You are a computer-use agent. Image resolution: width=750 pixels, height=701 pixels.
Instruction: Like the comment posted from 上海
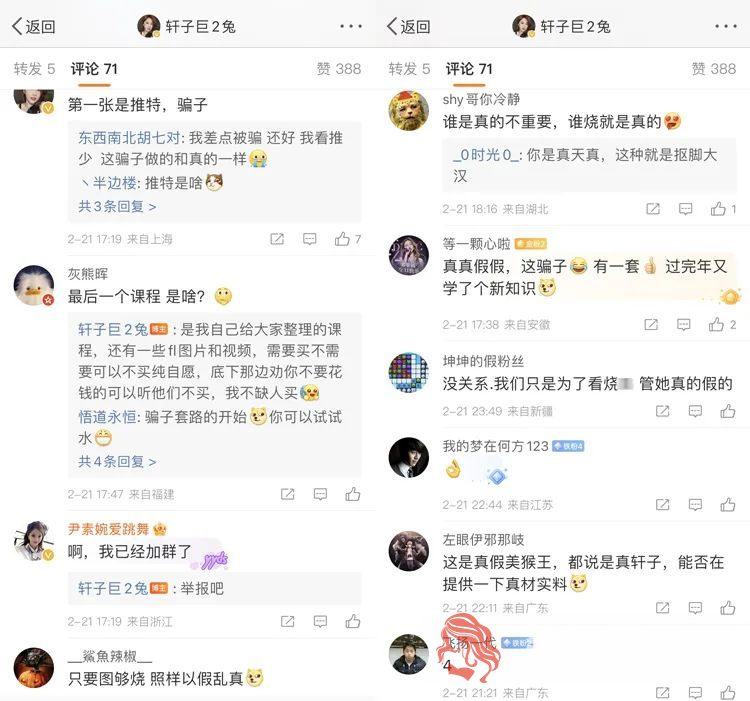[x=342, y=239]
